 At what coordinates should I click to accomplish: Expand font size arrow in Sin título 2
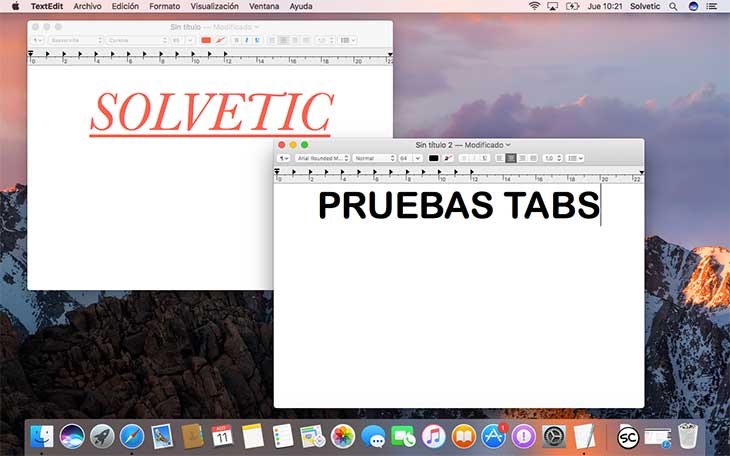(x=418, y=158)
